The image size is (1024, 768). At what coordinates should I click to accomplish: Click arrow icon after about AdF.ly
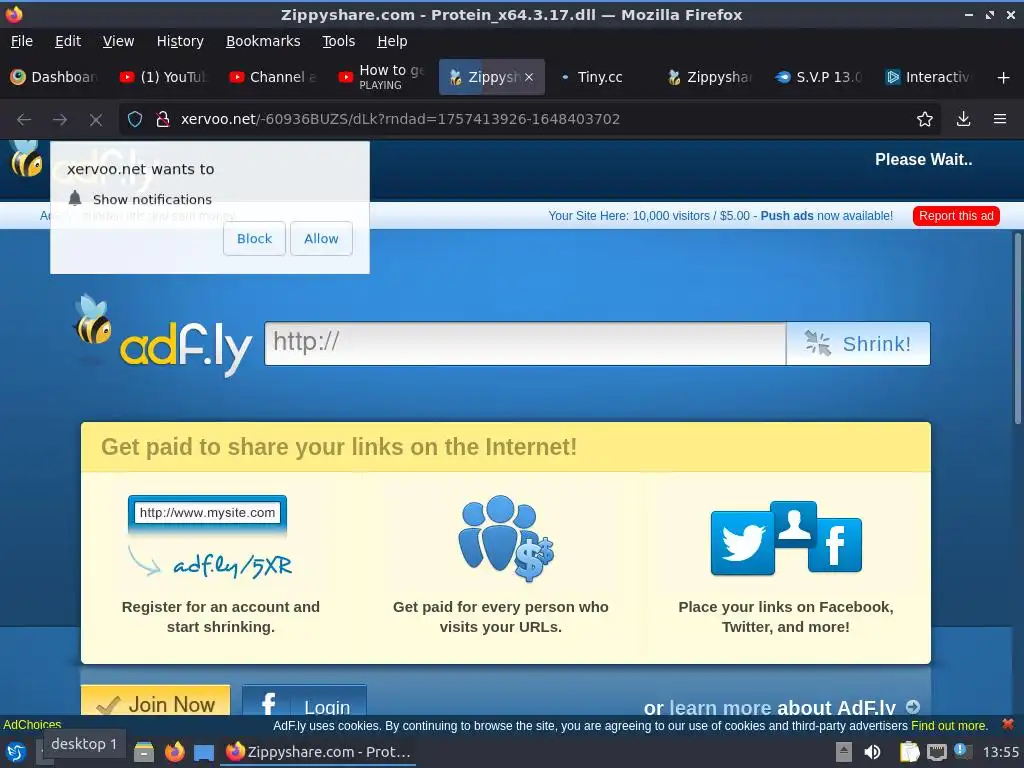913,707
